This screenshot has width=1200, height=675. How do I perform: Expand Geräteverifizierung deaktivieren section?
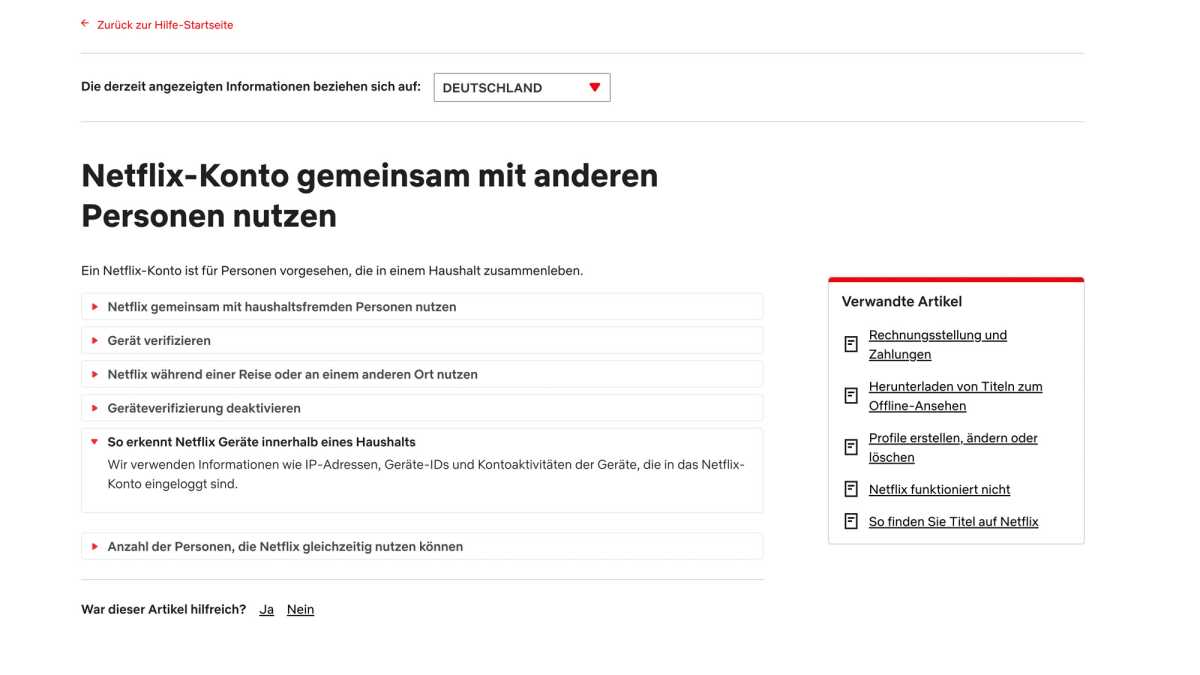click(422, 408)
